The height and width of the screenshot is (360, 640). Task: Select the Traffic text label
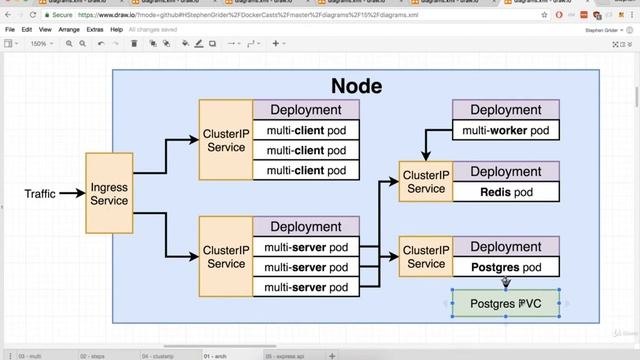click(40, 193)
